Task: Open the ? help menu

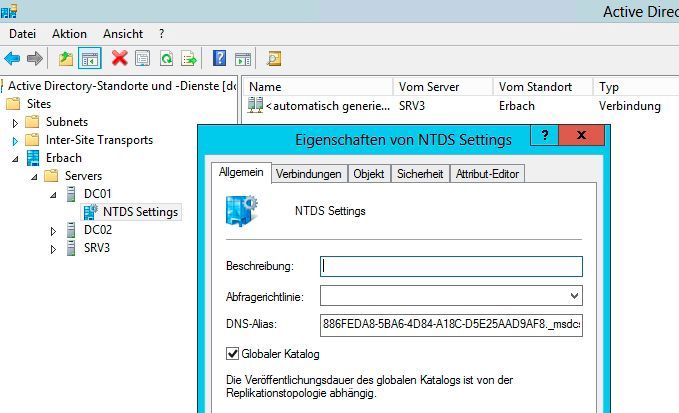Action: pyautogui.click(x=162, y=34)
